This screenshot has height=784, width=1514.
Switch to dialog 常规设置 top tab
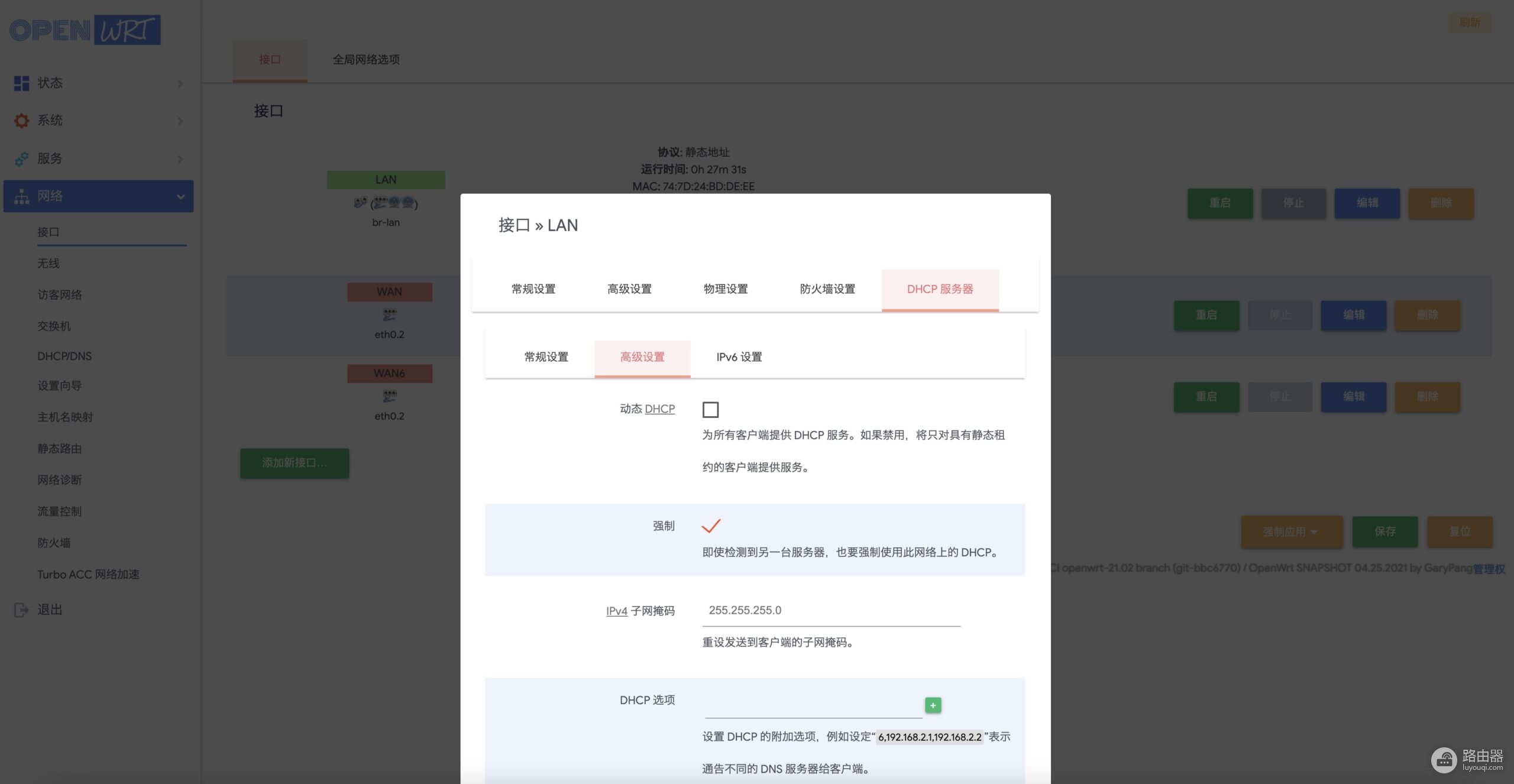tap(533, 289)
